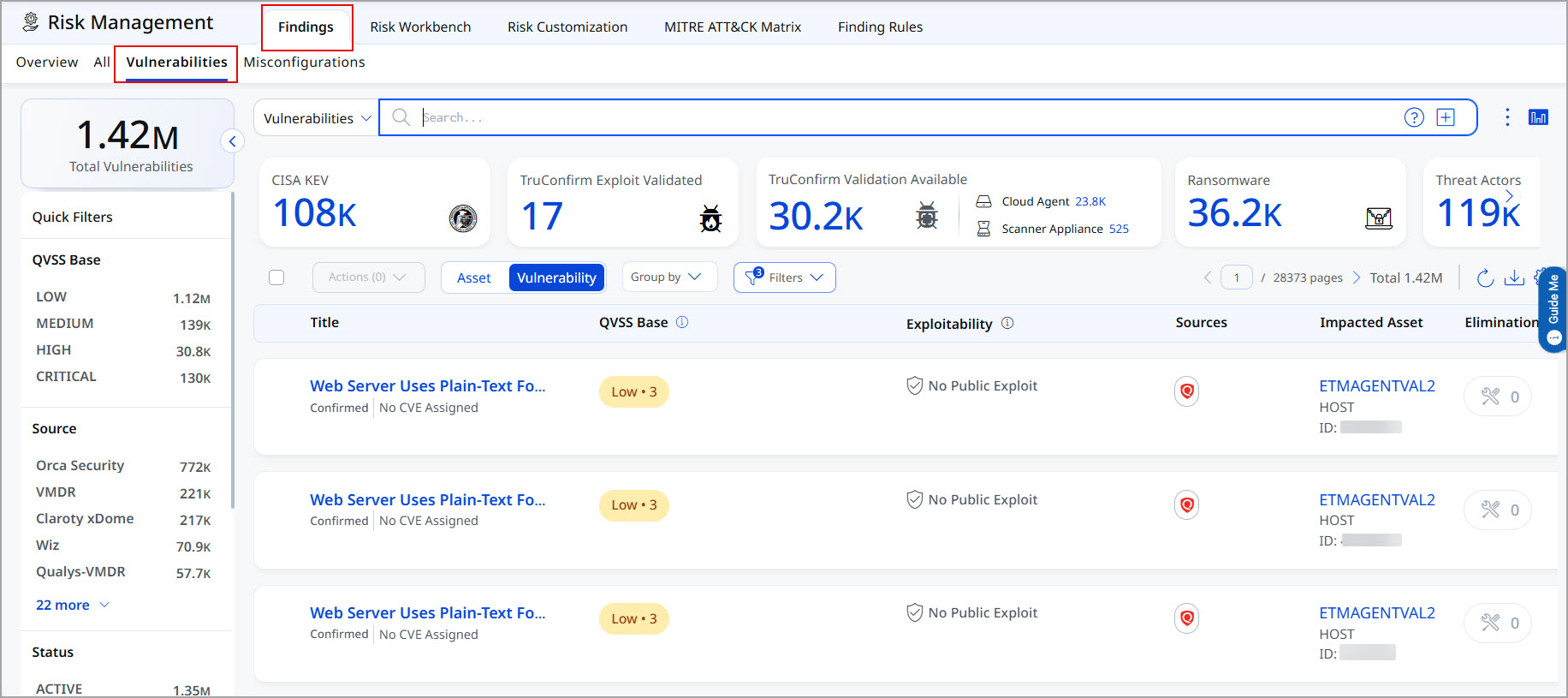This screenshot has height=698, width=1568.
Task: Switch list view to Vulnerability
Action: point(556,277)
